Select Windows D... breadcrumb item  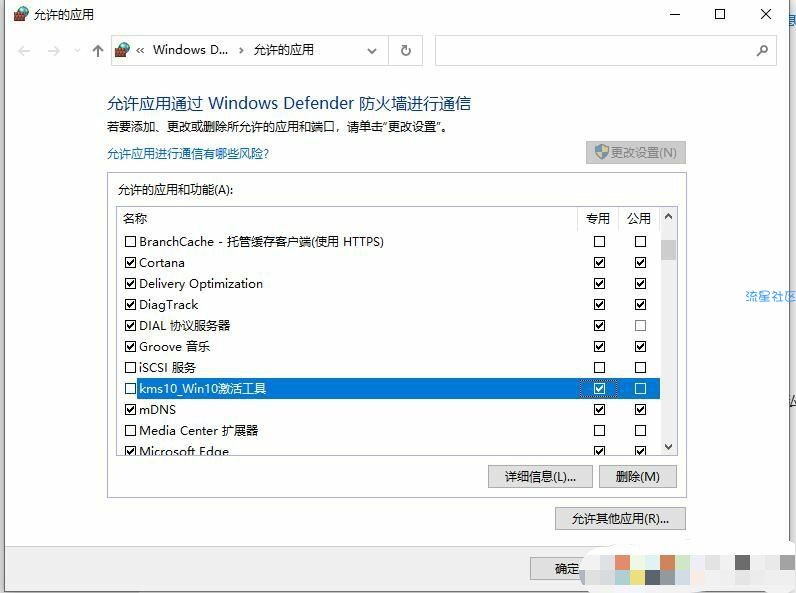click(x=190, y=50)
